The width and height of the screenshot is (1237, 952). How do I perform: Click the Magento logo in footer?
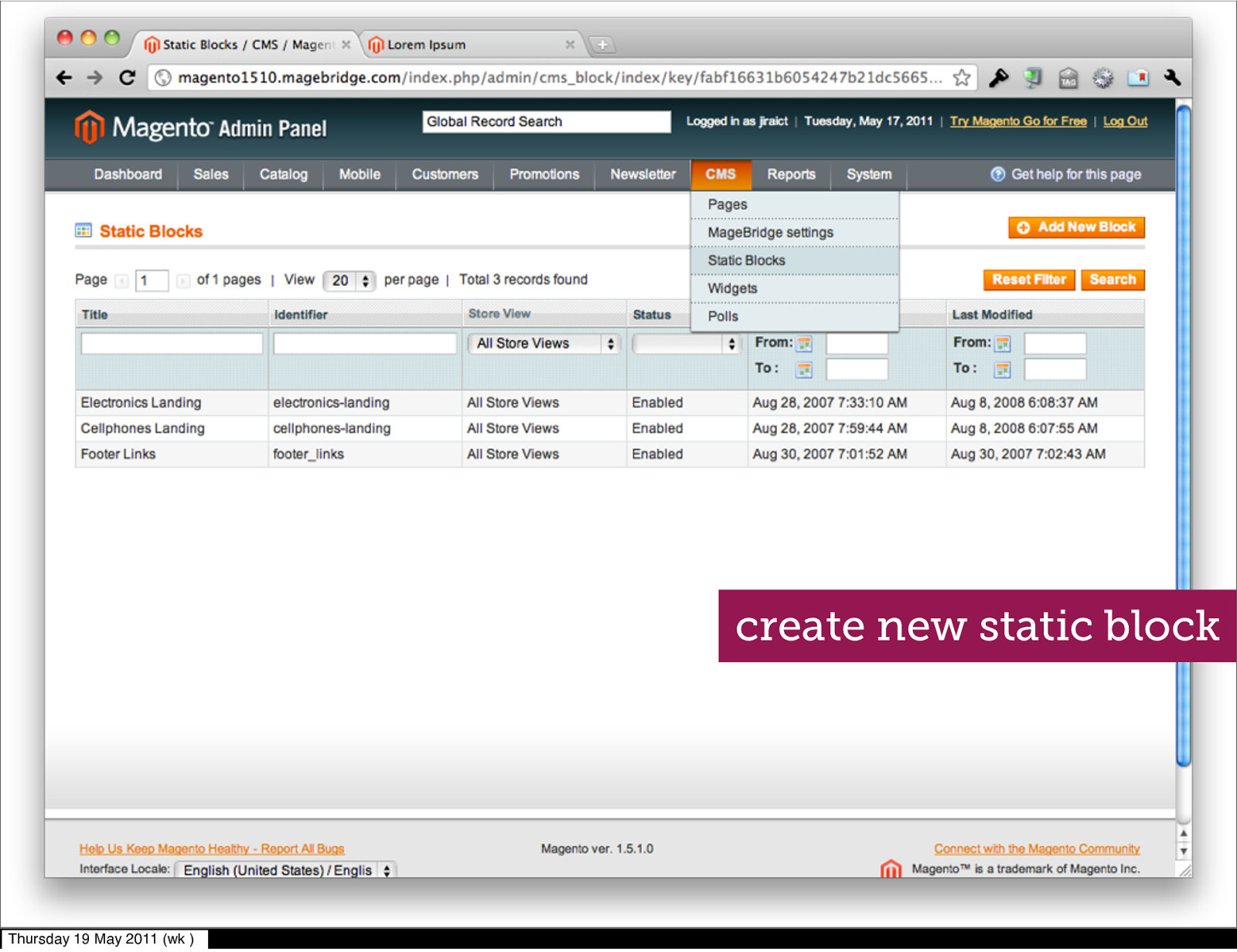tap(891, 869)
